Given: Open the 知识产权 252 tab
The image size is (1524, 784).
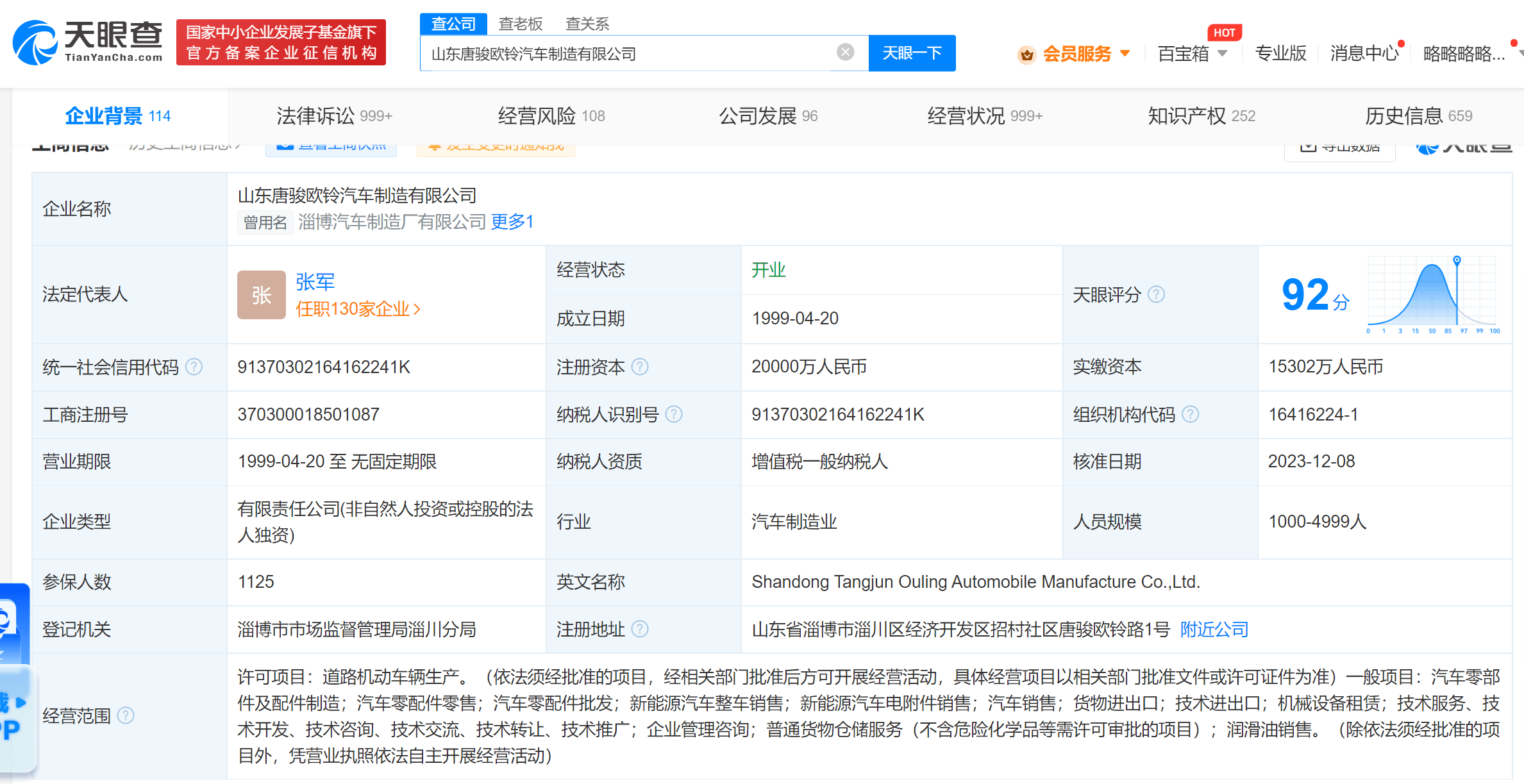Looking at the screenshot, I should point(1202,116).
